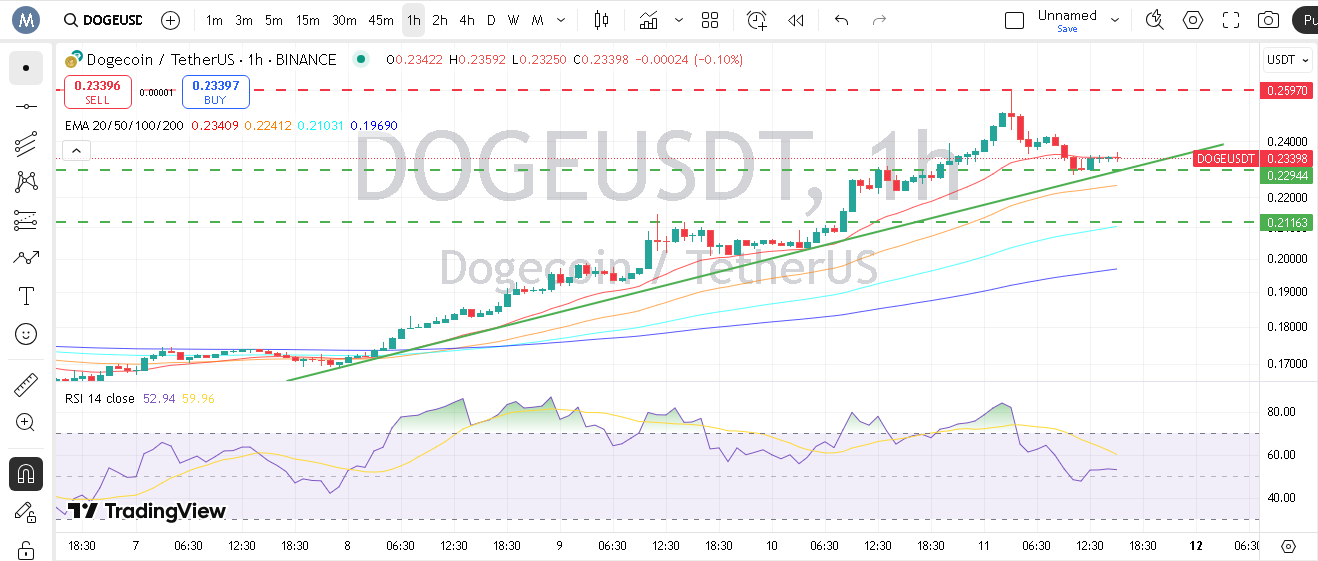Screen dimensions: 1318x561
Task: Switch to the daily D timeframe
Action: tap(491, 20)
